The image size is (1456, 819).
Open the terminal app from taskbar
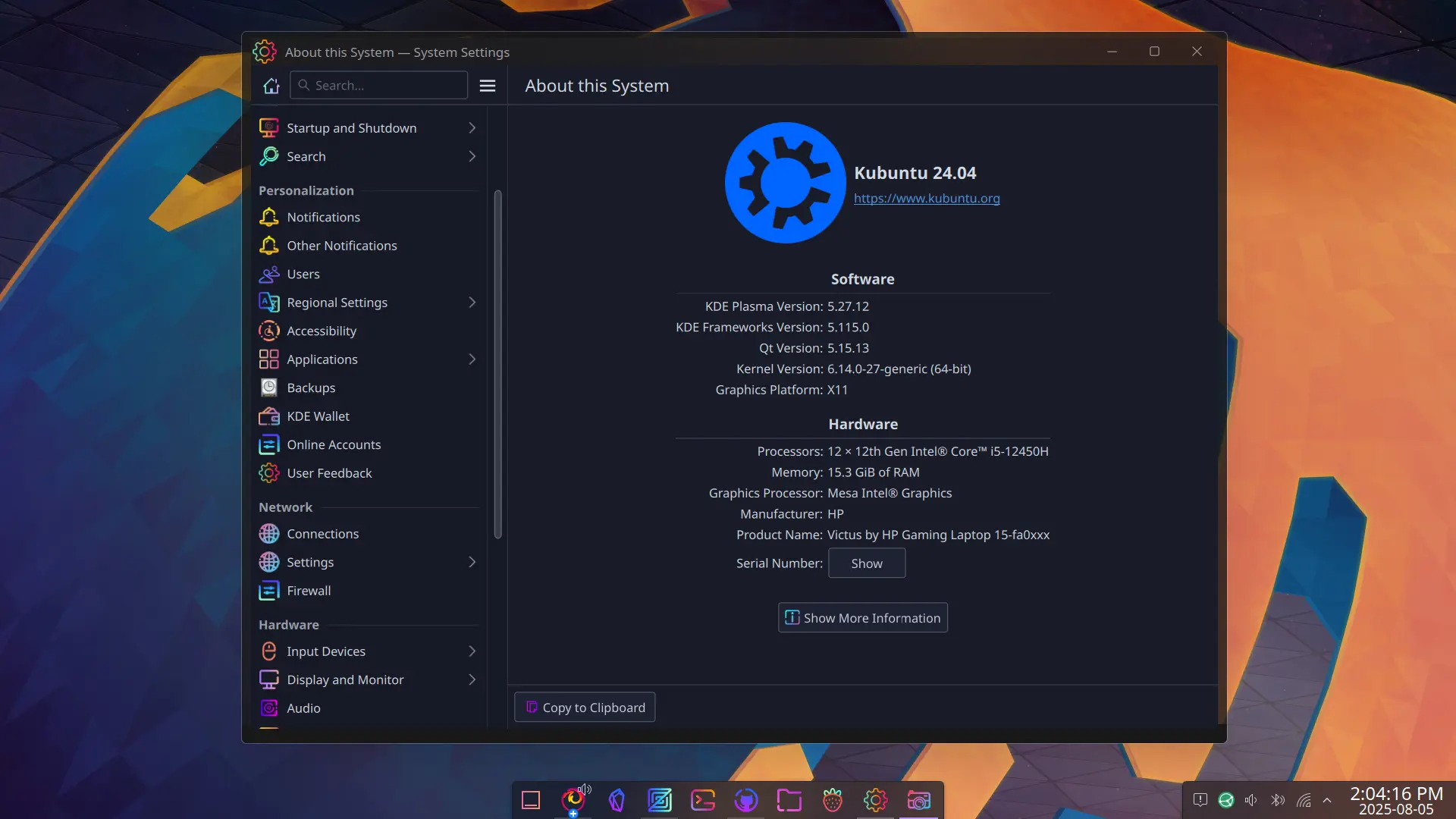(x=703, y=800)
